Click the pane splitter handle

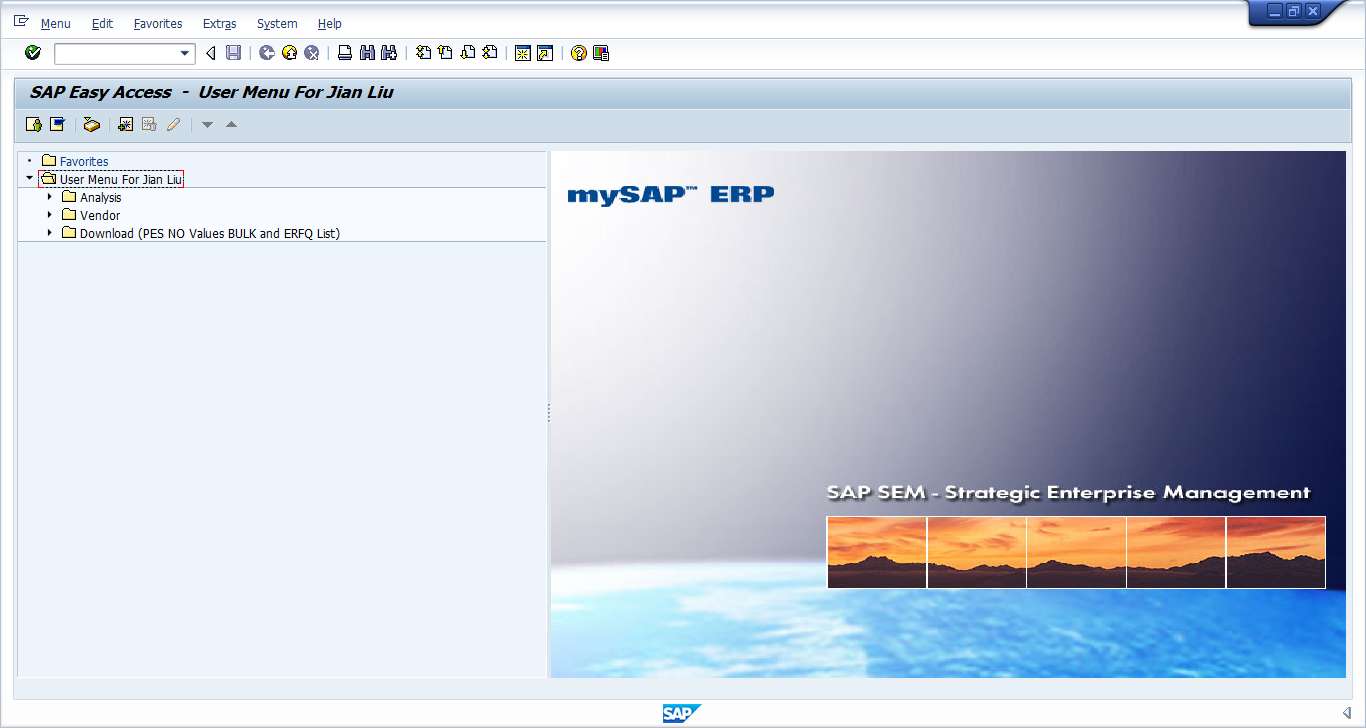coord(549,413)
